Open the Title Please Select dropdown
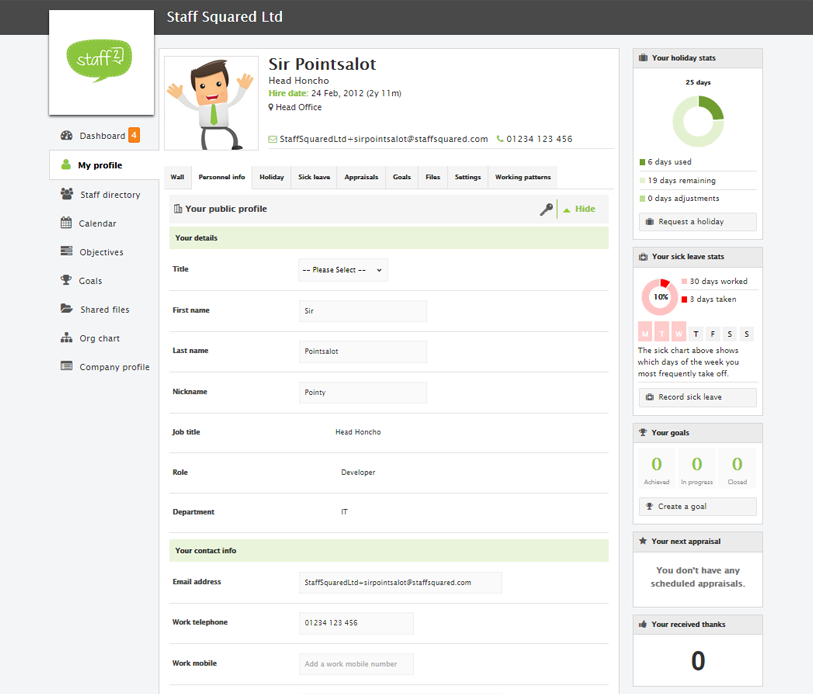 [342, 270]
